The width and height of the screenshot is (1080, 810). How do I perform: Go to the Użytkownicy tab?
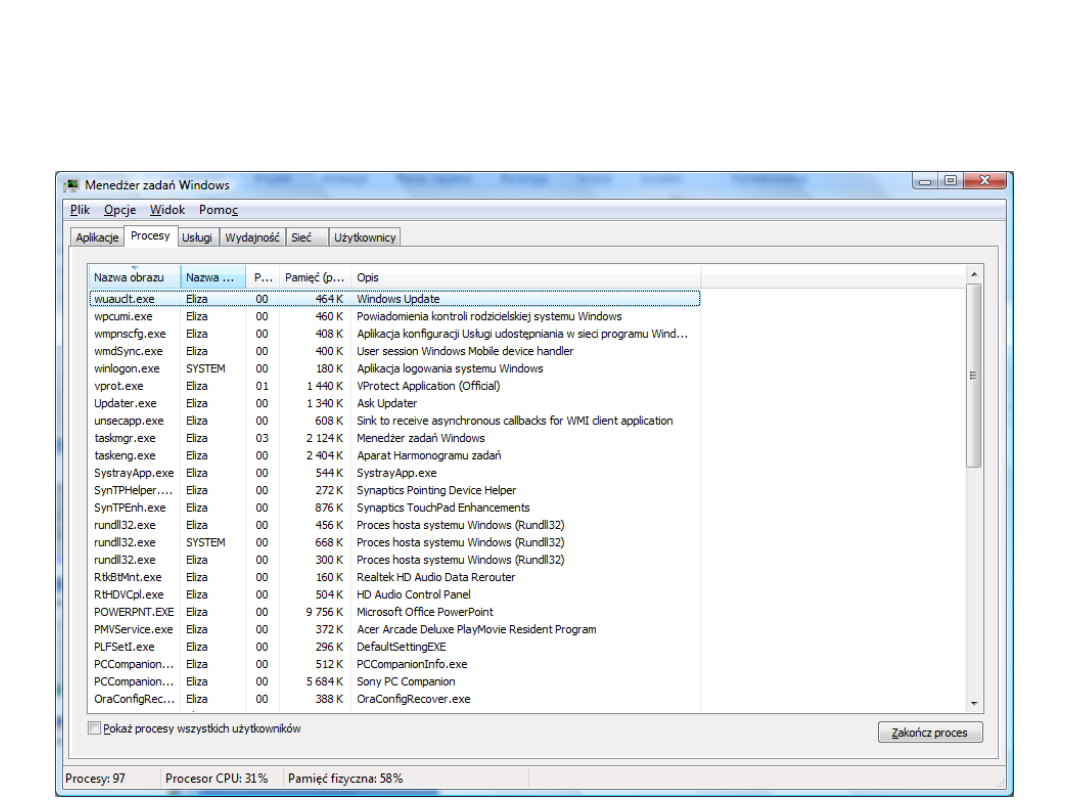coord(365,238)
